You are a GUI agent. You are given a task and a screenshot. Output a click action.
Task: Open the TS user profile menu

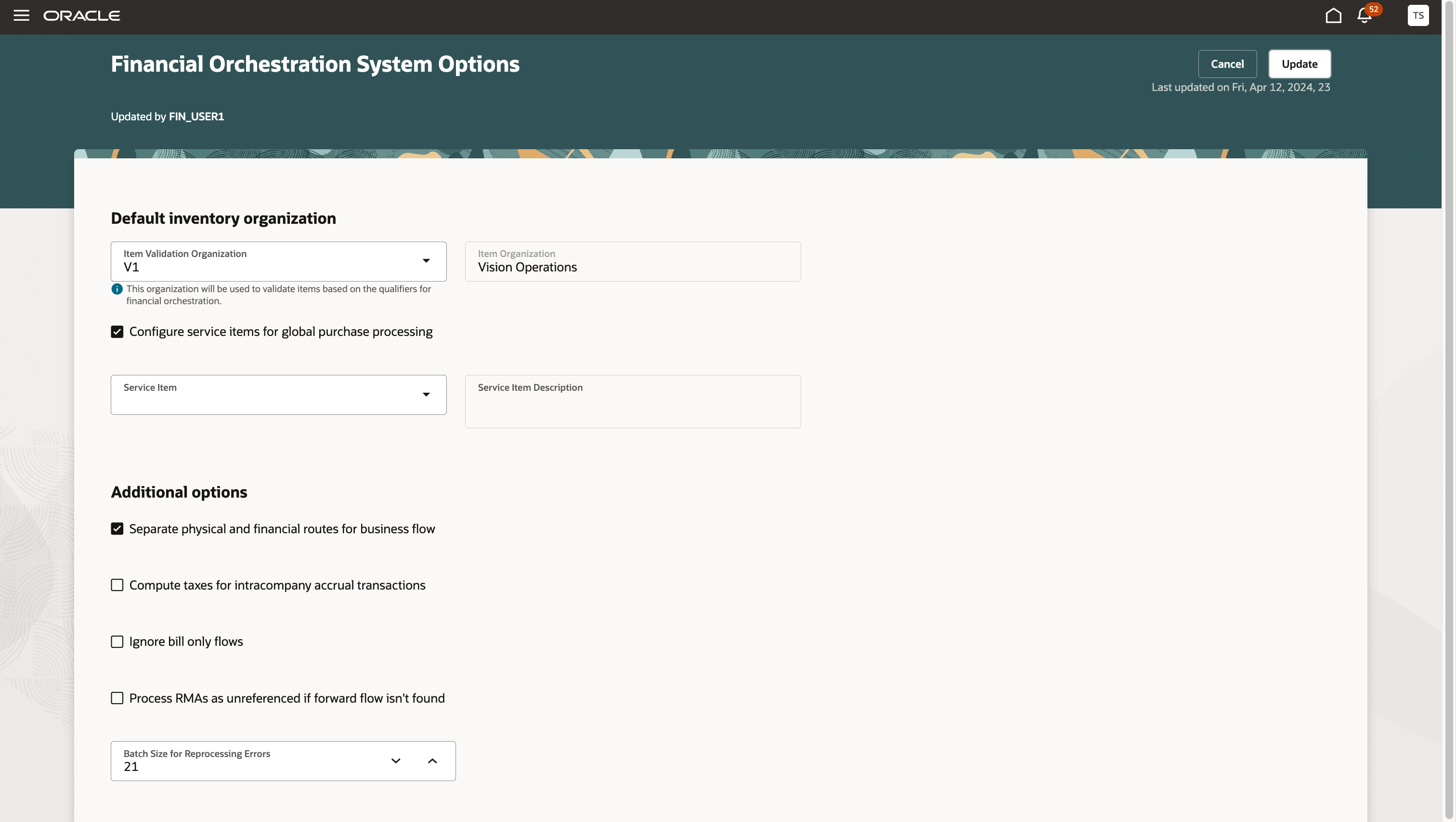point(1417,15)
